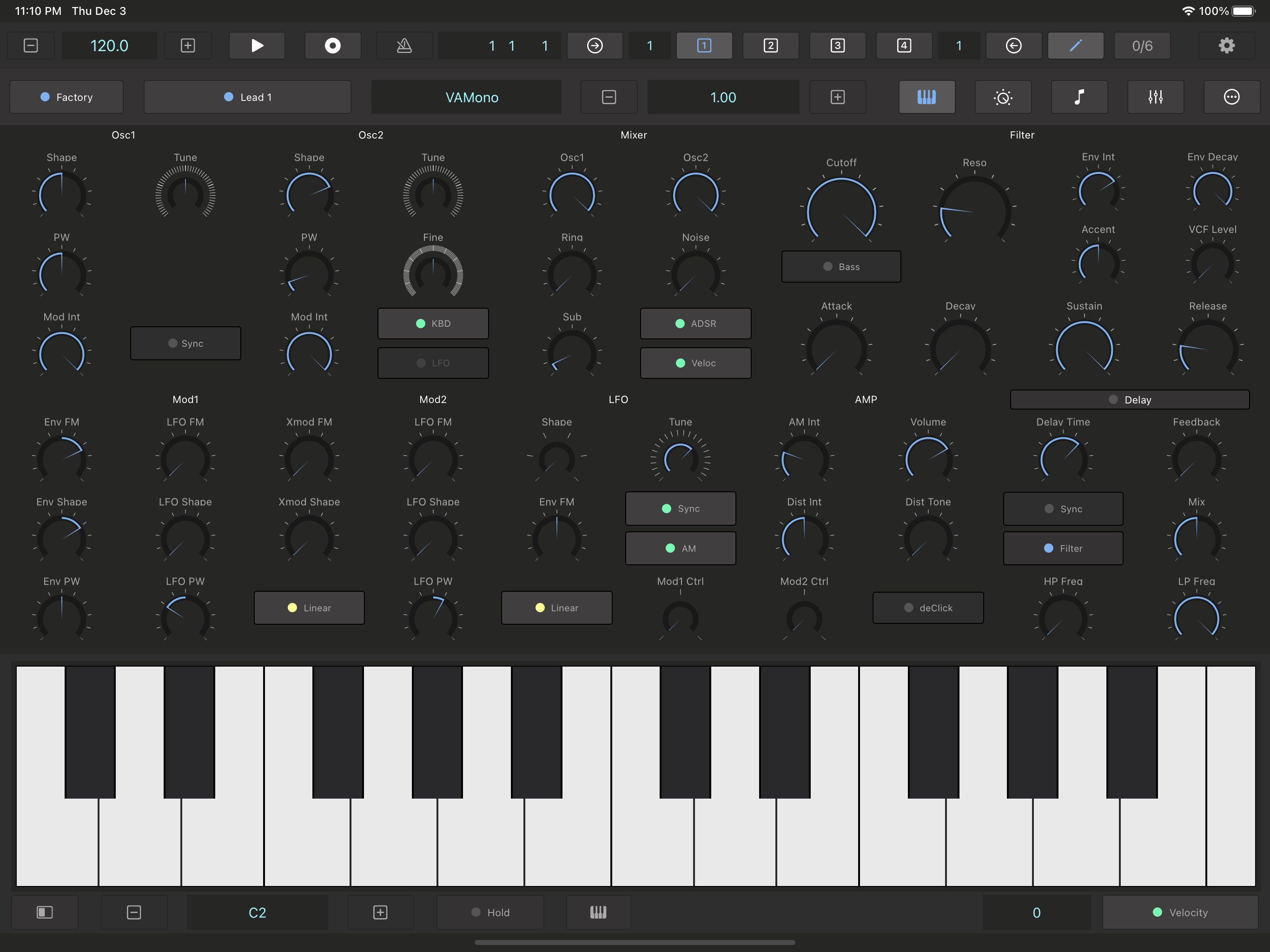Increase tempo with plus button
Viewport: 1270px width, 952px height.
tap(188, 46)
